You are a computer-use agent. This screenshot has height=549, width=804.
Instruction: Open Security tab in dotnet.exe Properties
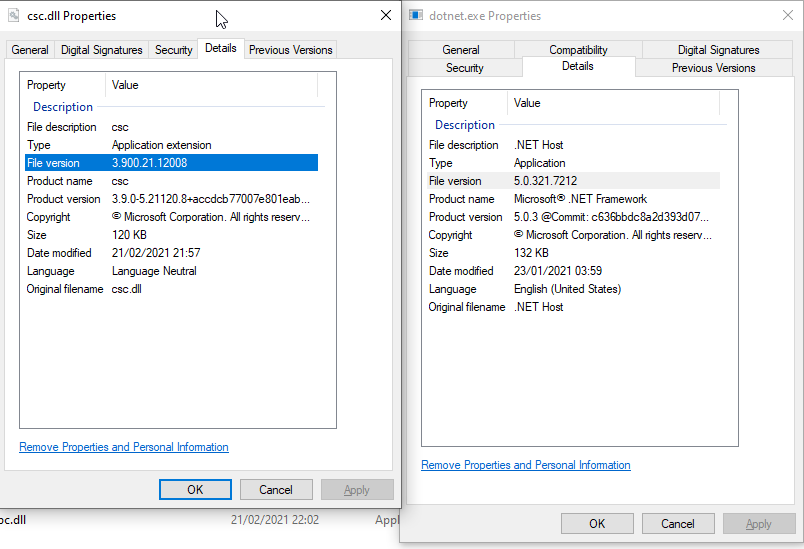point(465,68)
